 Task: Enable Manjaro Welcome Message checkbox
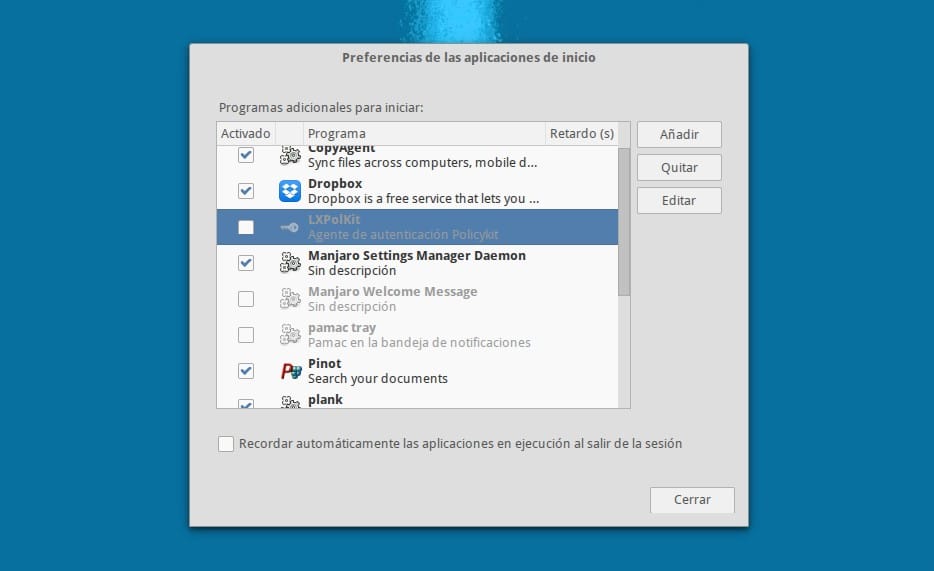click(245, 299)
